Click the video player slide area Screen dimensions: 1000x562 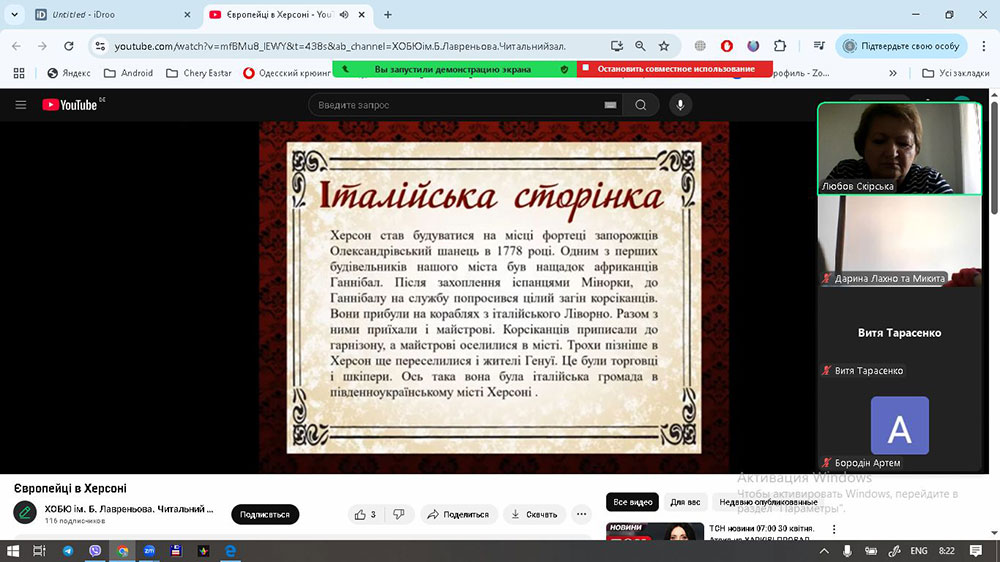coord(494,297)
